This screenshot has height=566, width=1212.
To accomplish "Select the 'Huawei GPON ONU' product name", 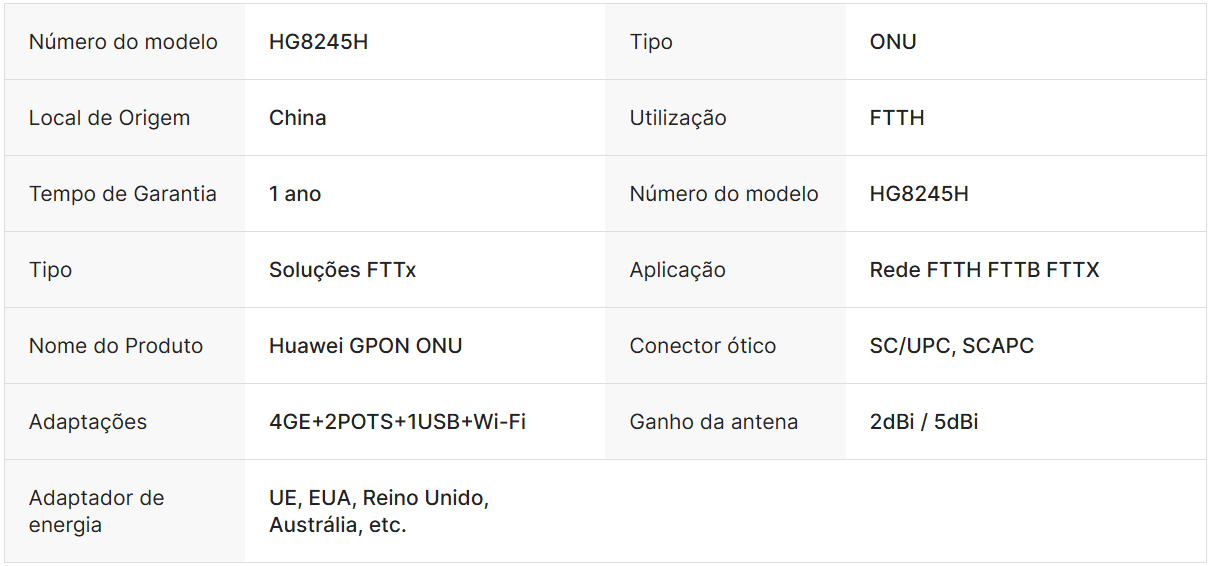I will point(366,346).
